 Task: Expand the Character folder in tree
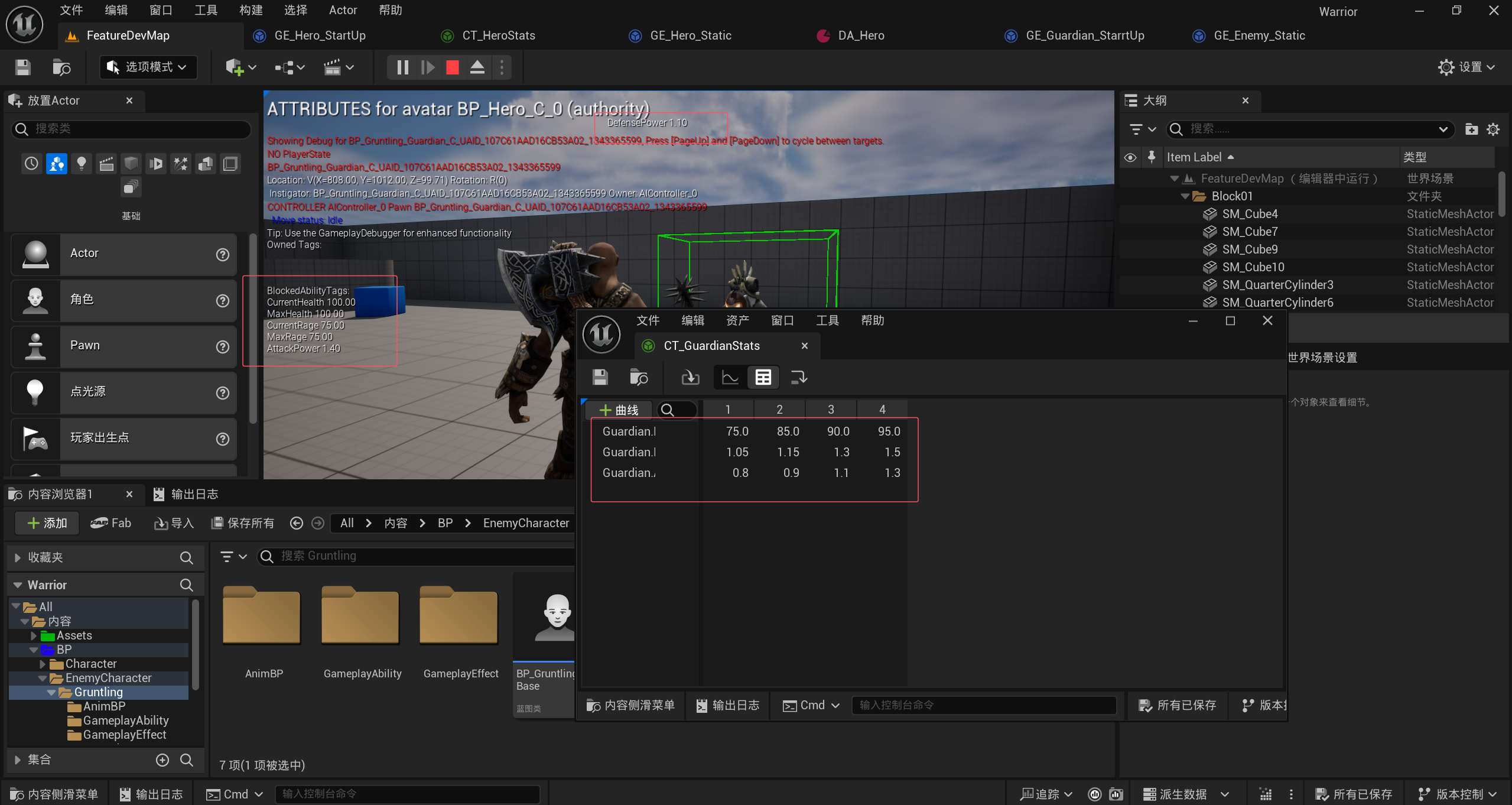pos(42,664)
